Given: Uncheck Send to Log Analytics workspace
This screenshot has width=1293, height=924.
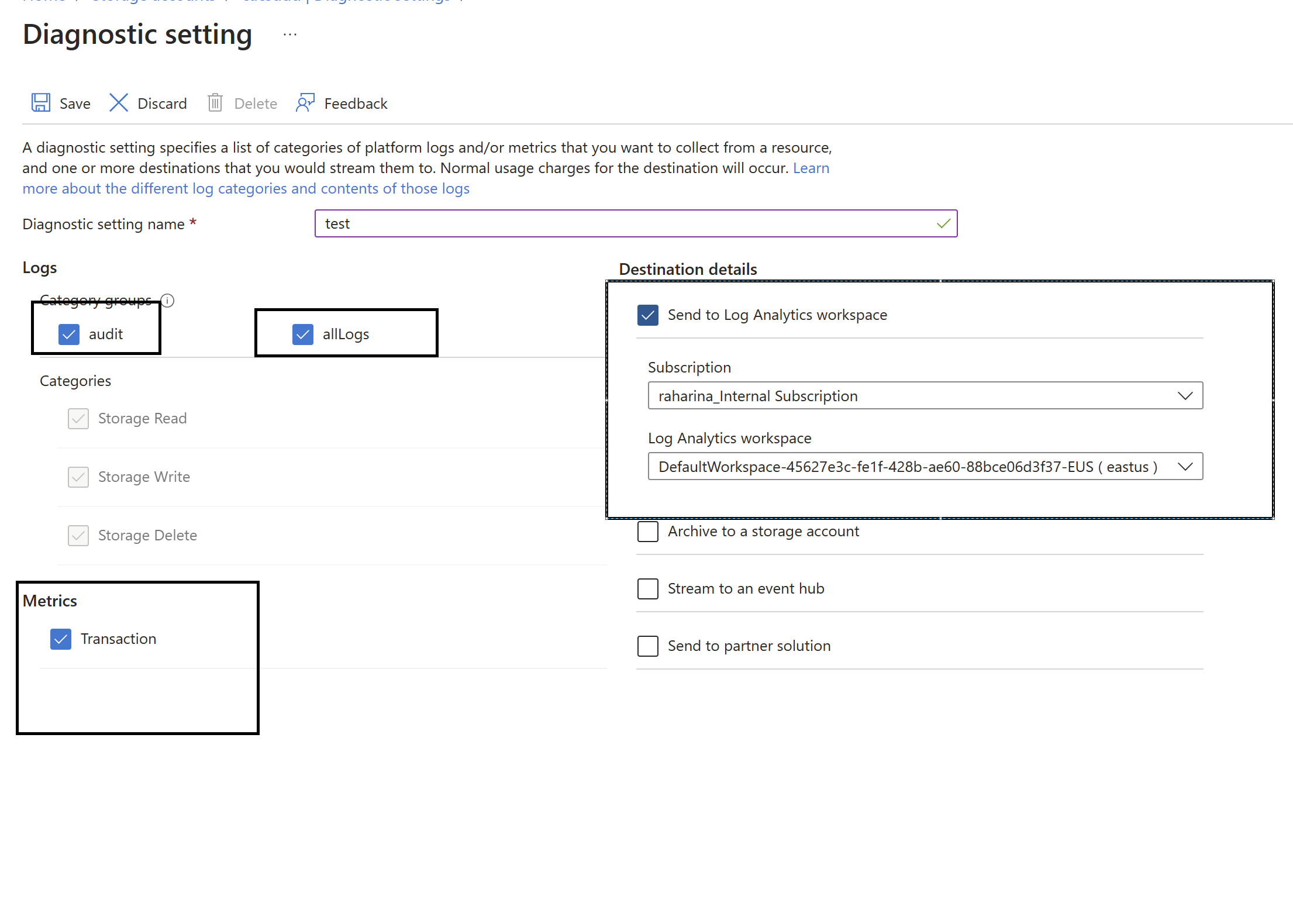Looking at the screenshot, I should 648,315.
